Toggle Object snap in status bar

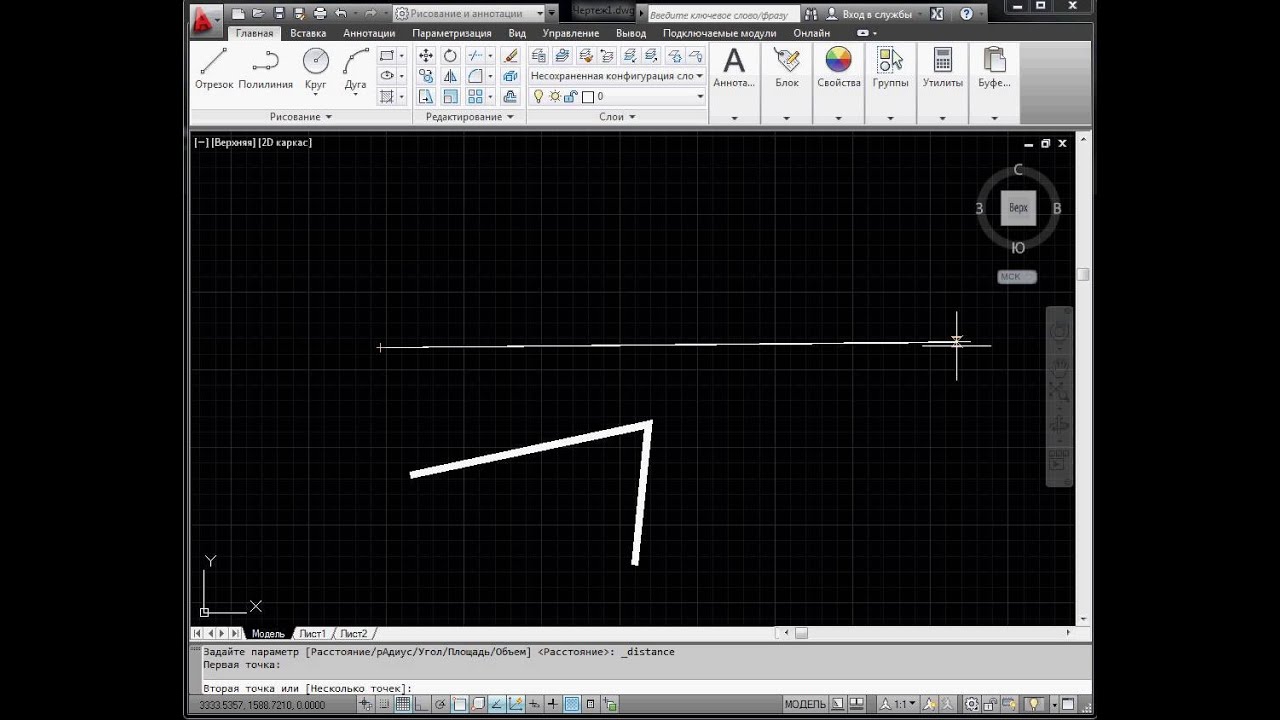[x=459, y=704]
